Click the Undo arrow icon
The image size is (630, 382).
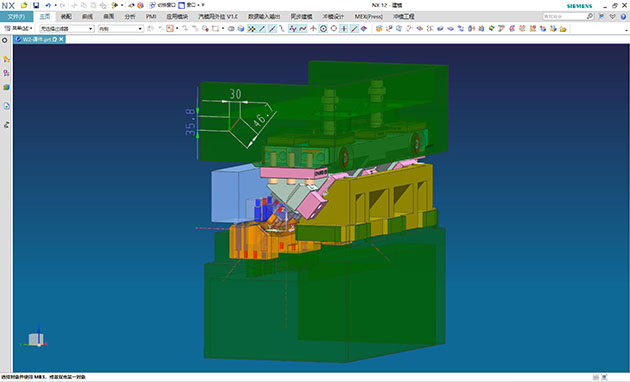[48, 5]
